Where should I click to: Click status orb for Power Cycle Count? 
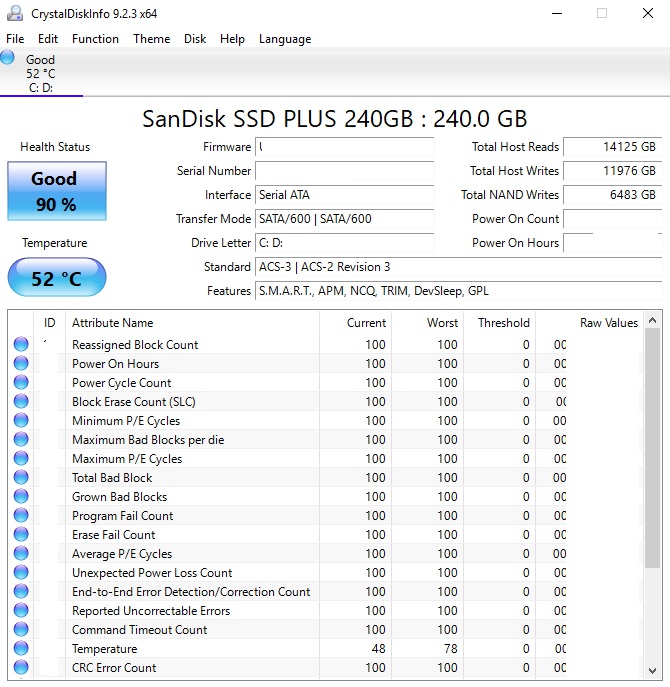21,382
